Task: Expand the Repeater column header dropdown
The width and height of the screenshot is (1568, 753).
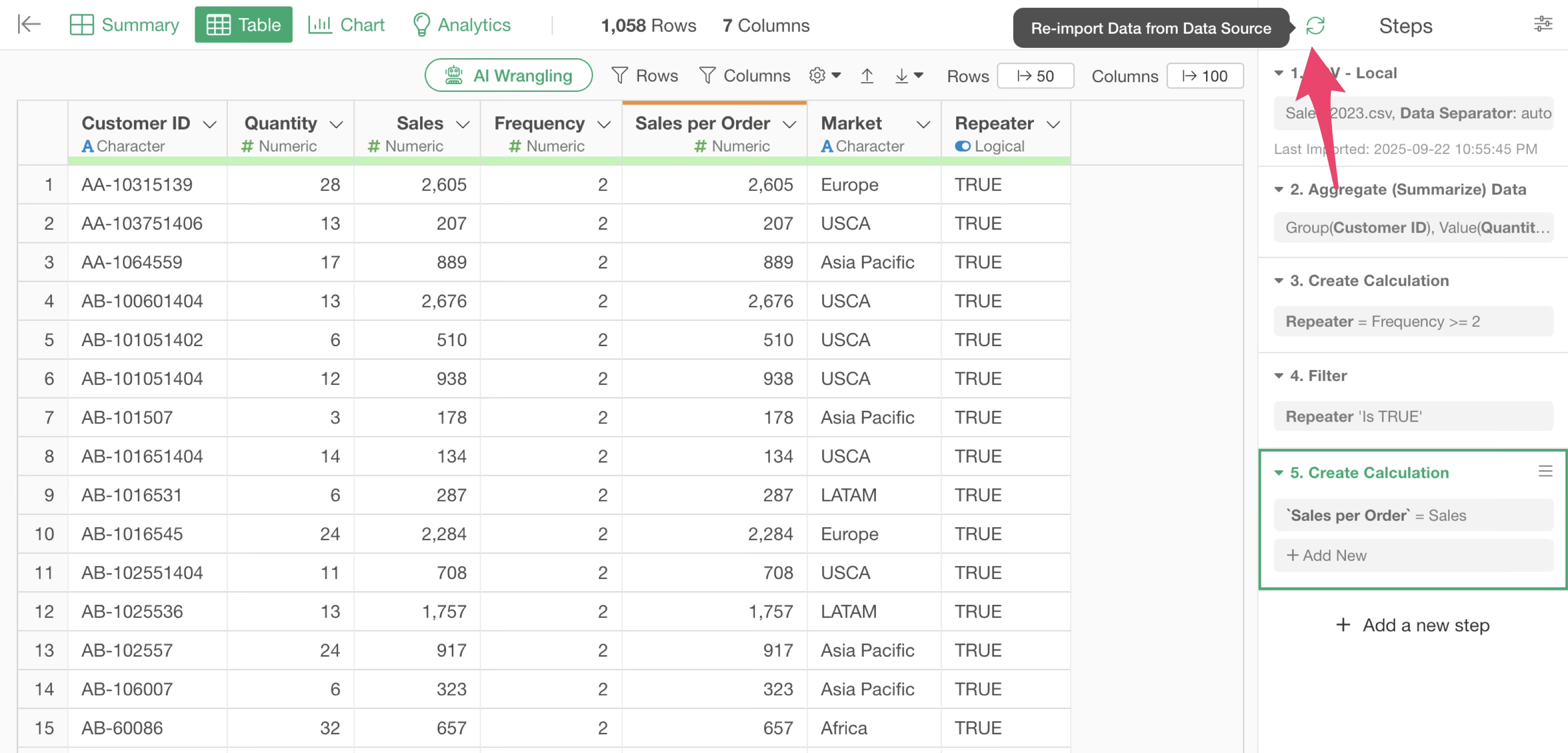Action: click(x=1053, y=124)
